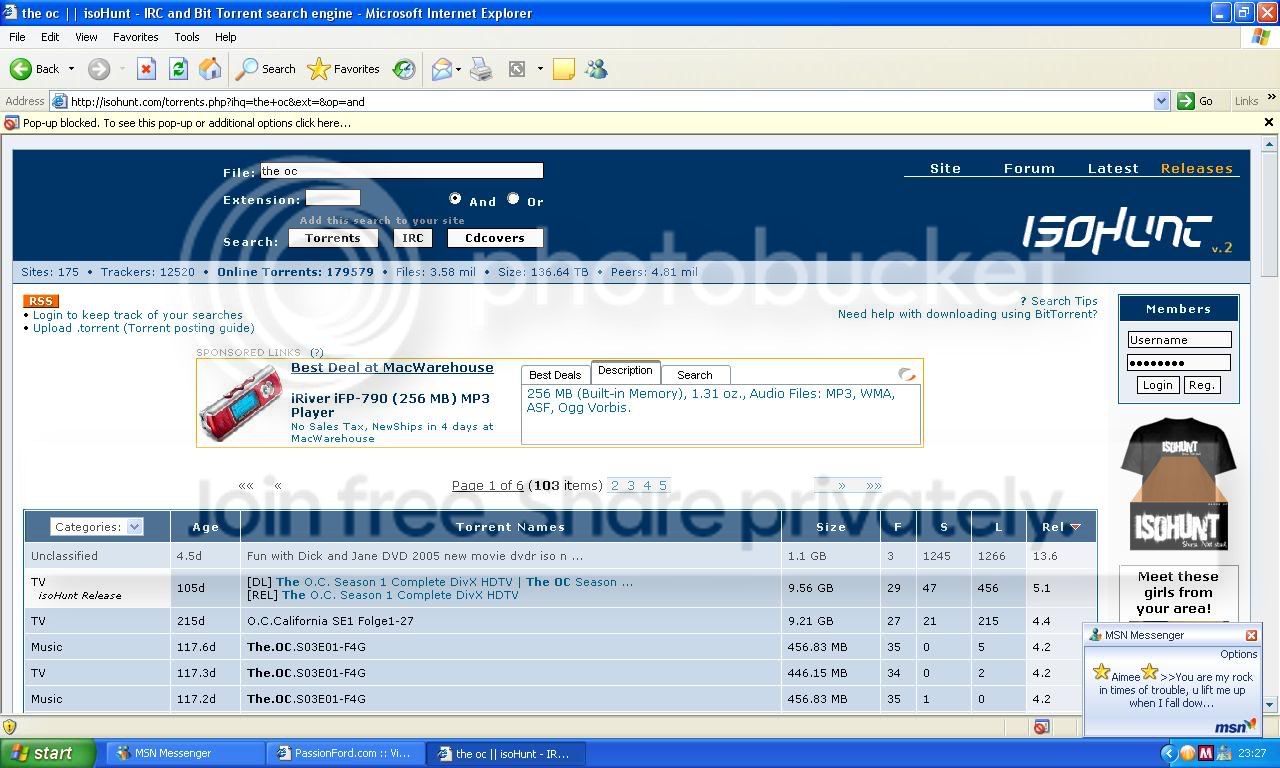Expand the address bar URL dropdown
Viewport: 1280px width, 768px height.
(x=1161, y=101)
